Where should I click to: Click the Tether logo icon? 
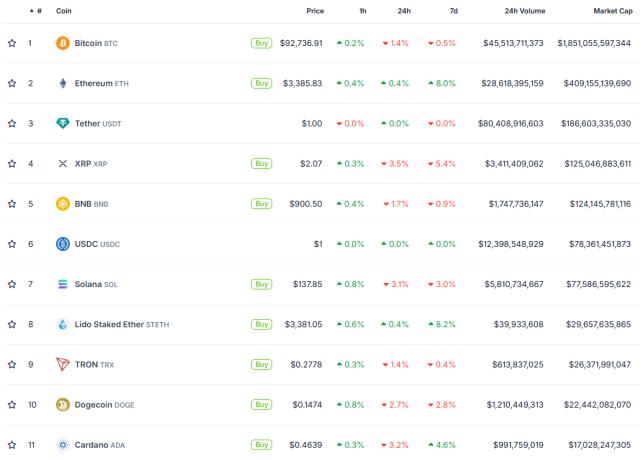(63, 123)
